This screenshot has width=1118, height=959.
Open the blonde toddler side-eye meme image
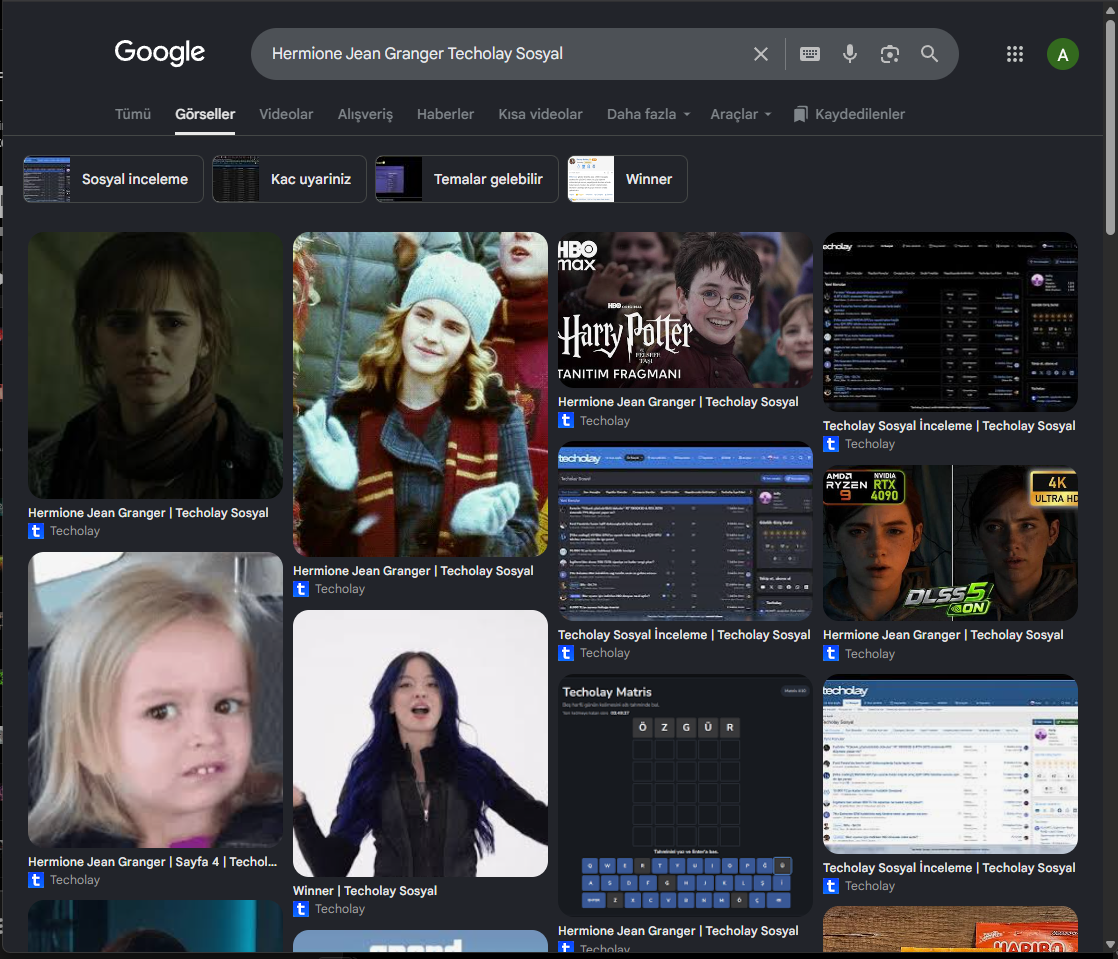coord(155,699)
